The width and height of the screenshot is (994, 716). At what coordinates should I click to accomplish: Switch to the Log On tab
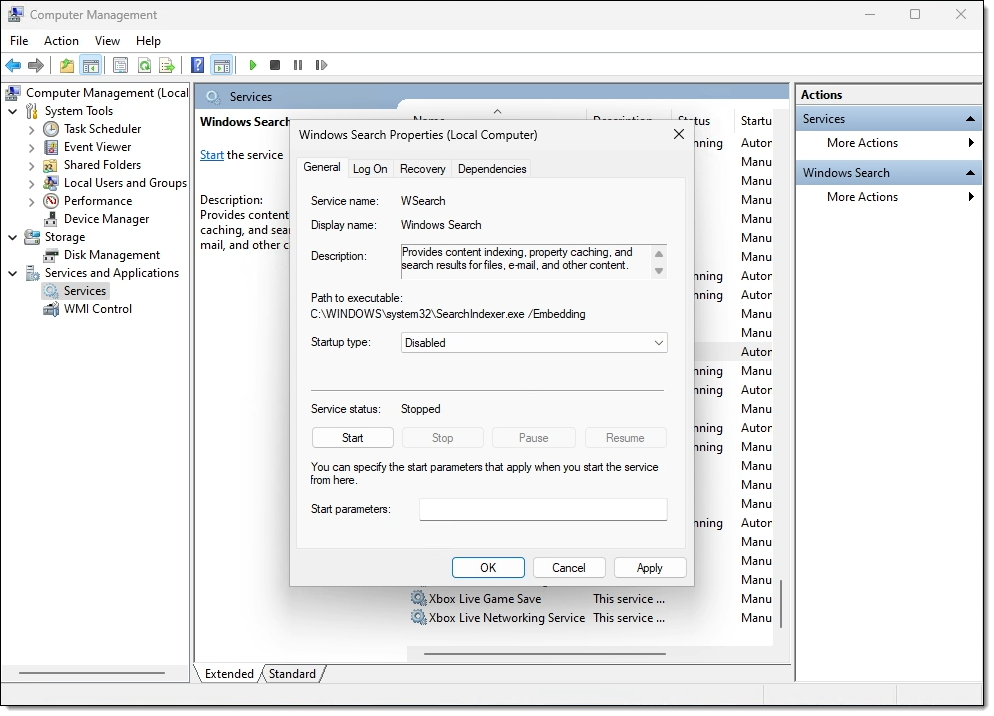370,169
